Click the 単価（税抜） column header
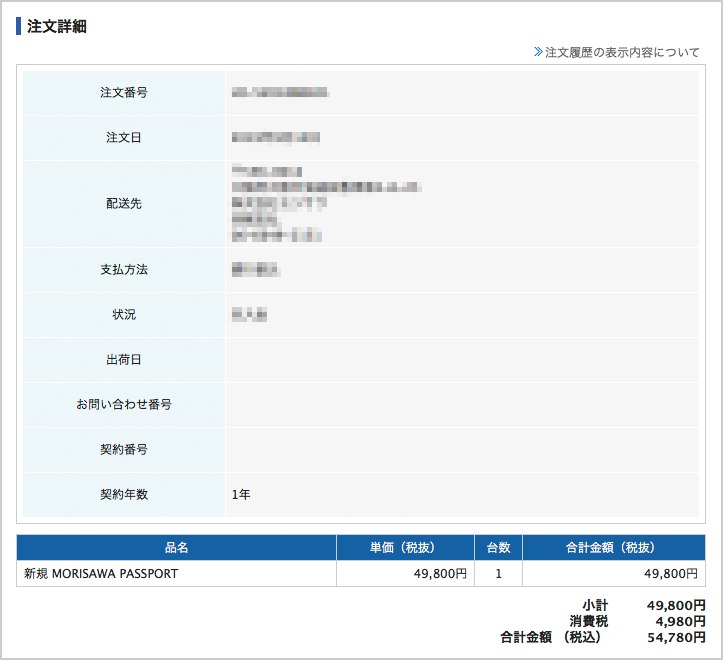 (406, 547)
